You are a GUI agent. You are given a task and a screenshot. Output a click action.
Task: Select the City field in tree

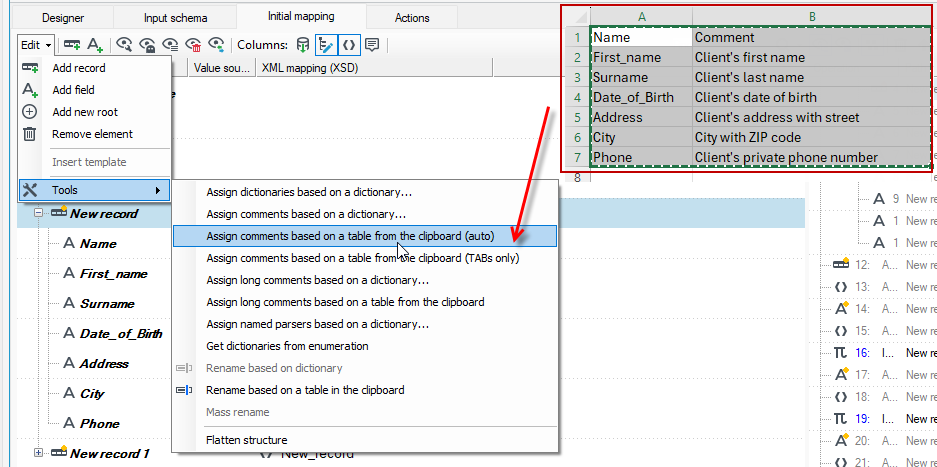tap(92, 393)
